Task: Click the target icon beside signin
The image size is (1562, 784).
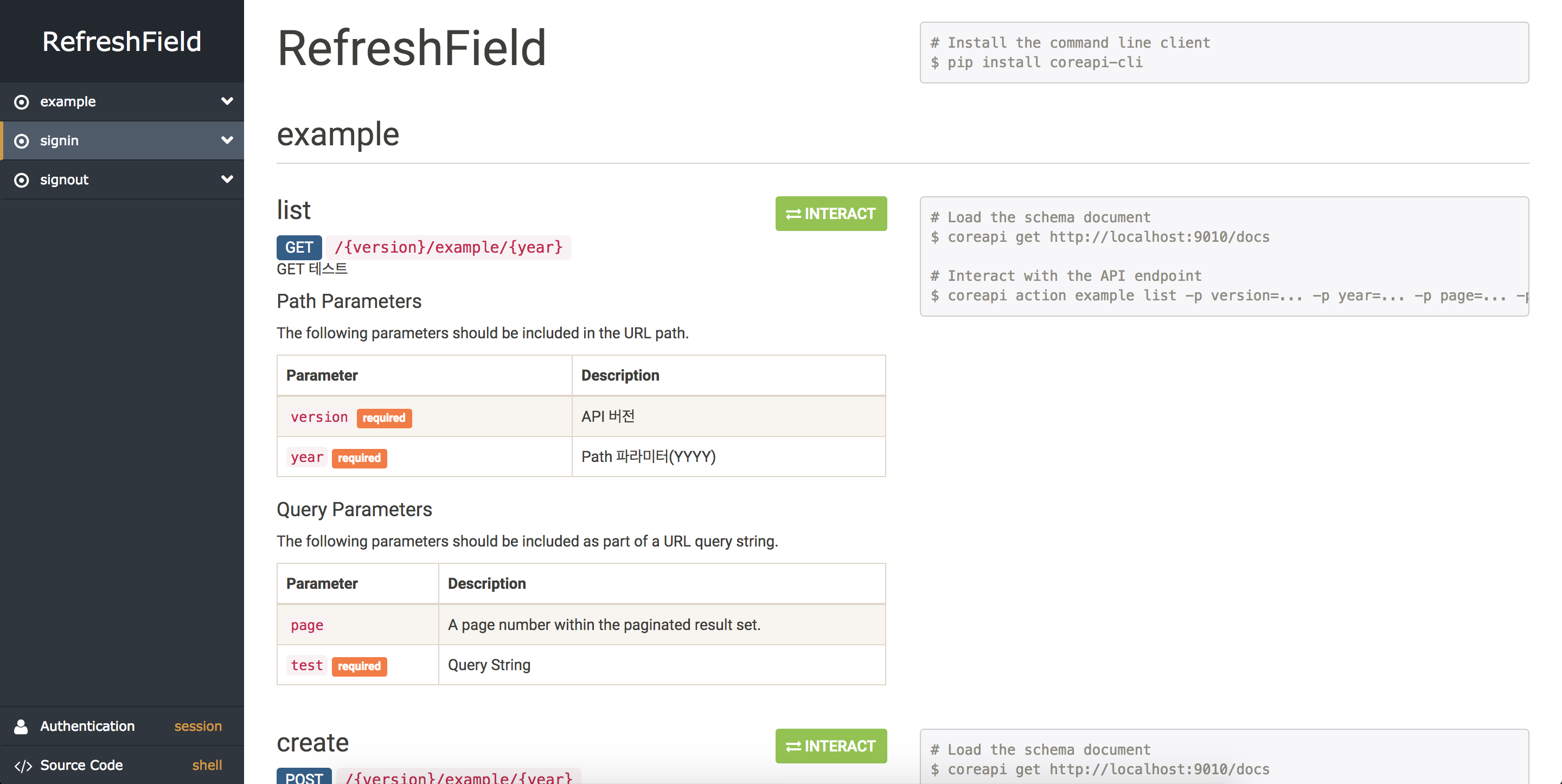Action: [x=22, y=140]
